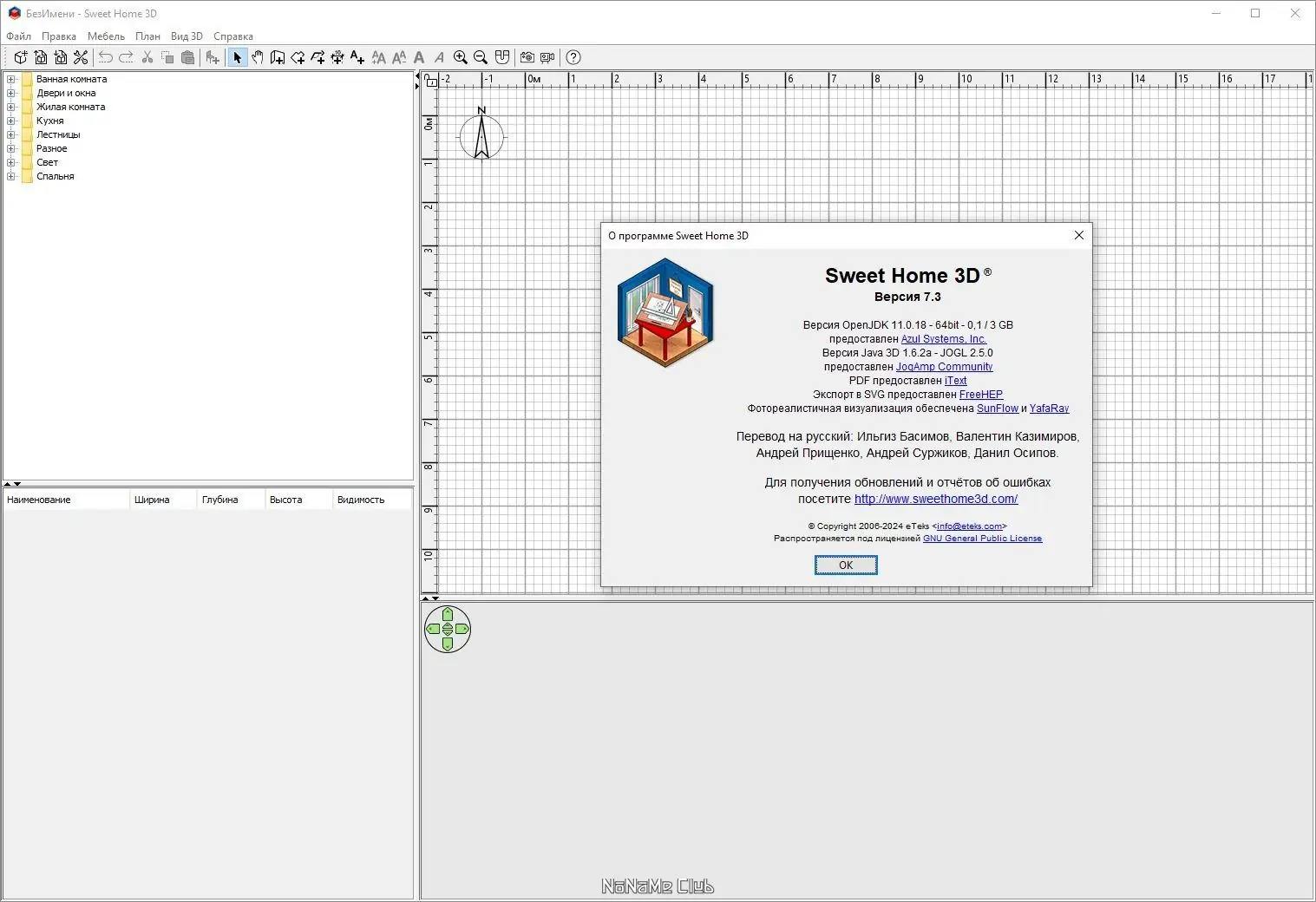Toggle italic text style
The image size is (1316, 902).
[x=439, y=57]
